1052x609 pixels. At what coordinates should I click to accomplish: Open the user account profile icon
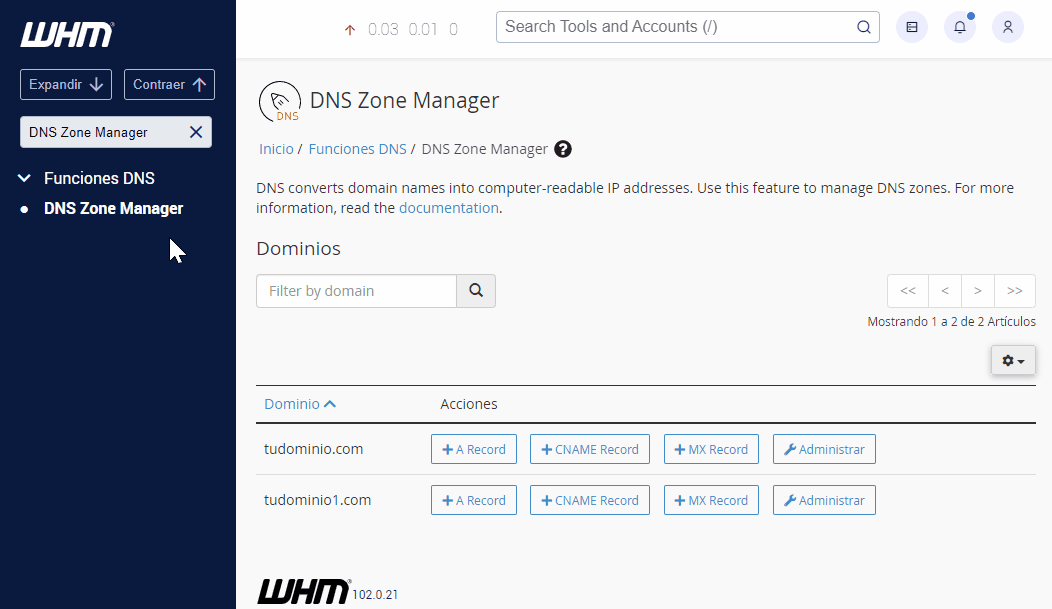tap(1007, 27)
